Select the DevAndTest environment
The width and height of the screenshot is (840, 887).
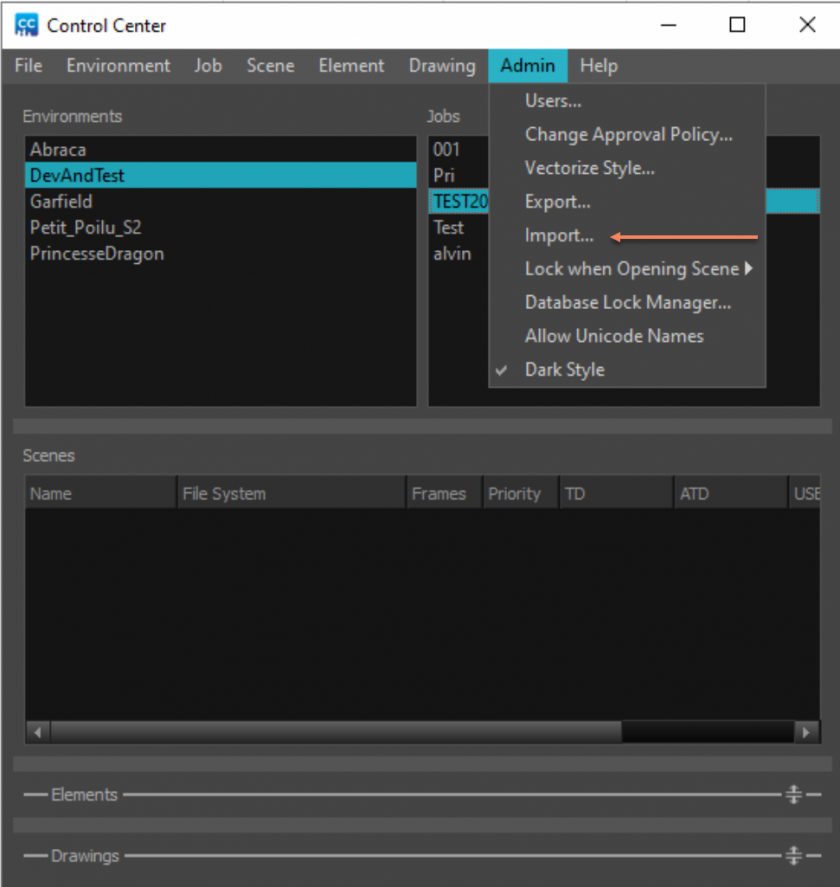tap(221, 175)
